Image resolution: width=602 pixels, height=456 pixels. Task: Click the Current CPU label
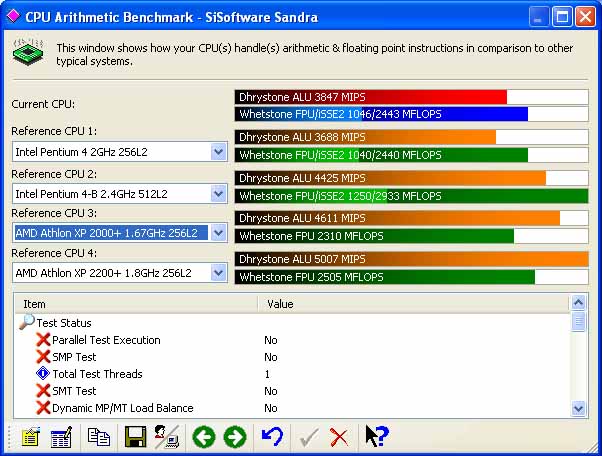43,104
